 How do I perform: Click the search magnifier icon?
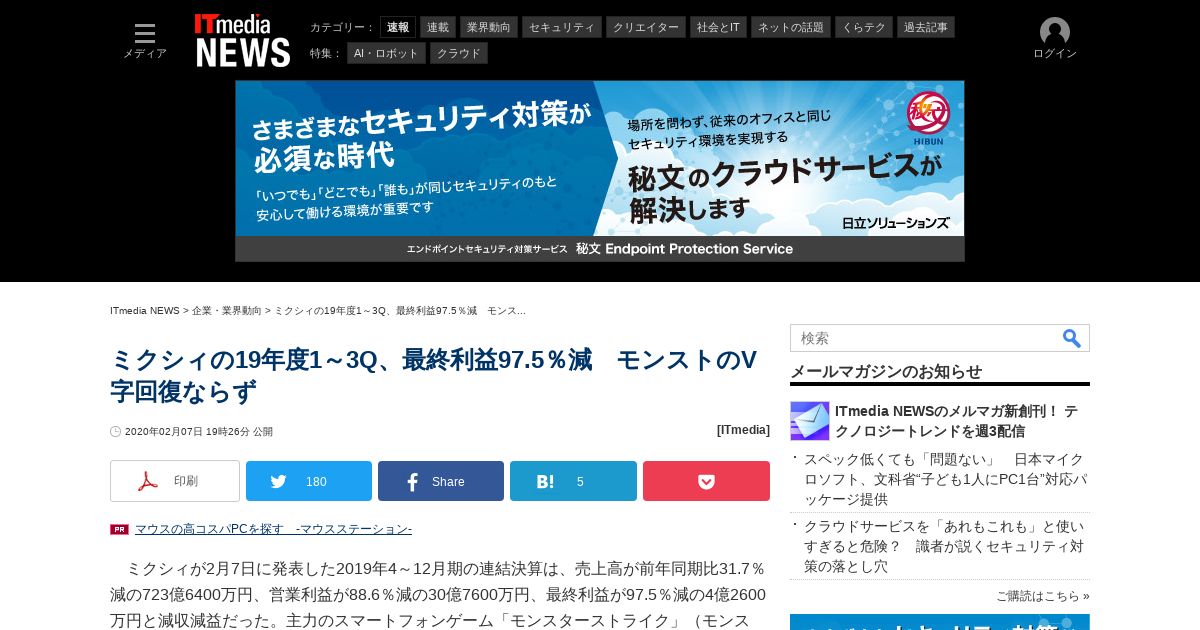click(1072, 338)
